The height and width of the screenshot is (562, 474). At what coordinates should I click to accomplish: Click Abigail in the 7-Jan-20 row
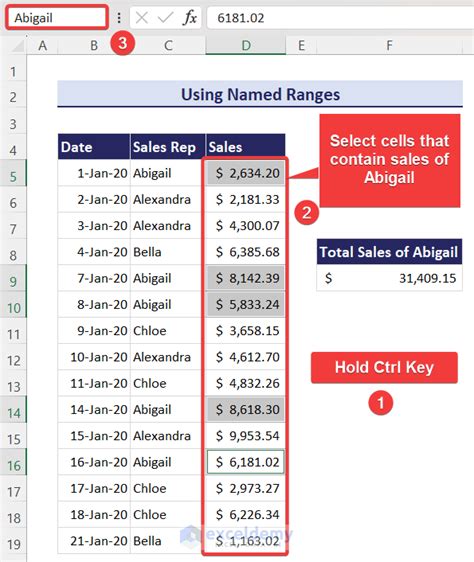168,278
